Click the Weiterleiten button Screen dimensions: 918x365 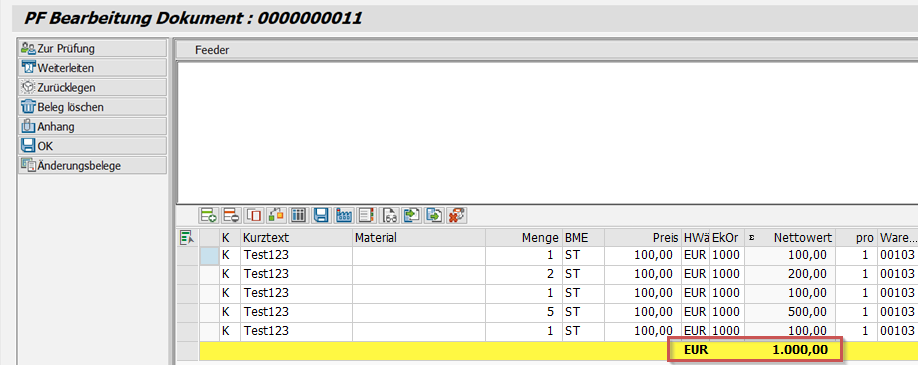click(x=93, y=67)
